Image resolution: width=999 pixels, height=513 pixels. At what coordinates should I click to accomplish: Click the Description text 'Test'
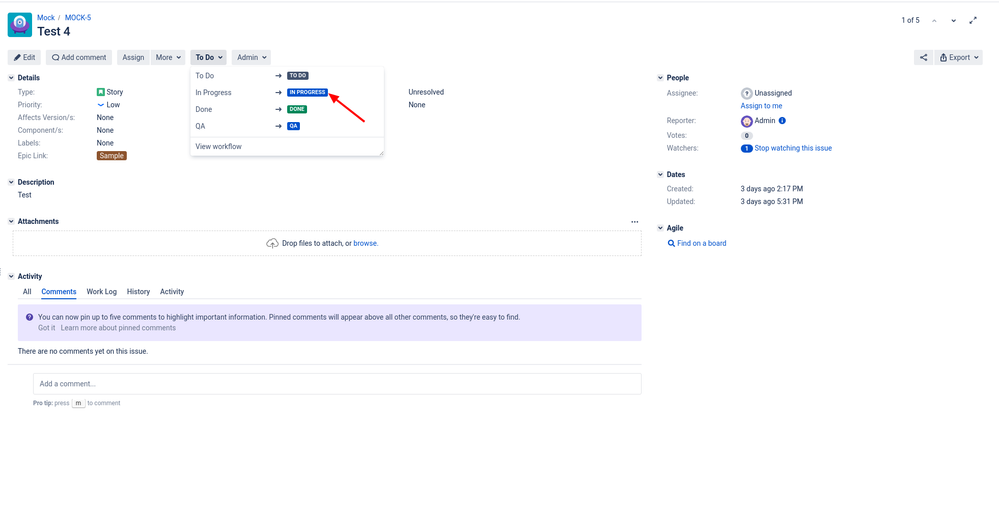(25, 195)
